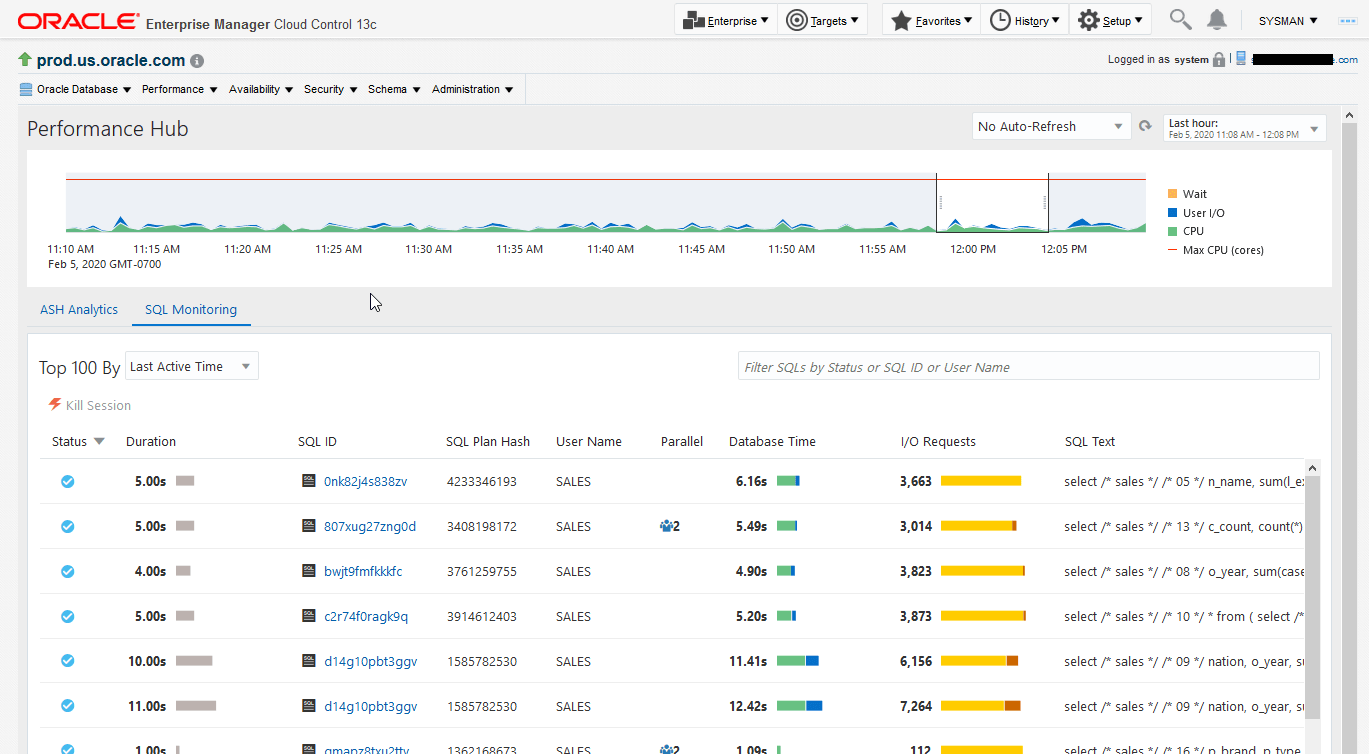The width and height of the screenshot is (1369, 754).
Task: Open the notifications bell
Action: click(x=1217, y=20)
